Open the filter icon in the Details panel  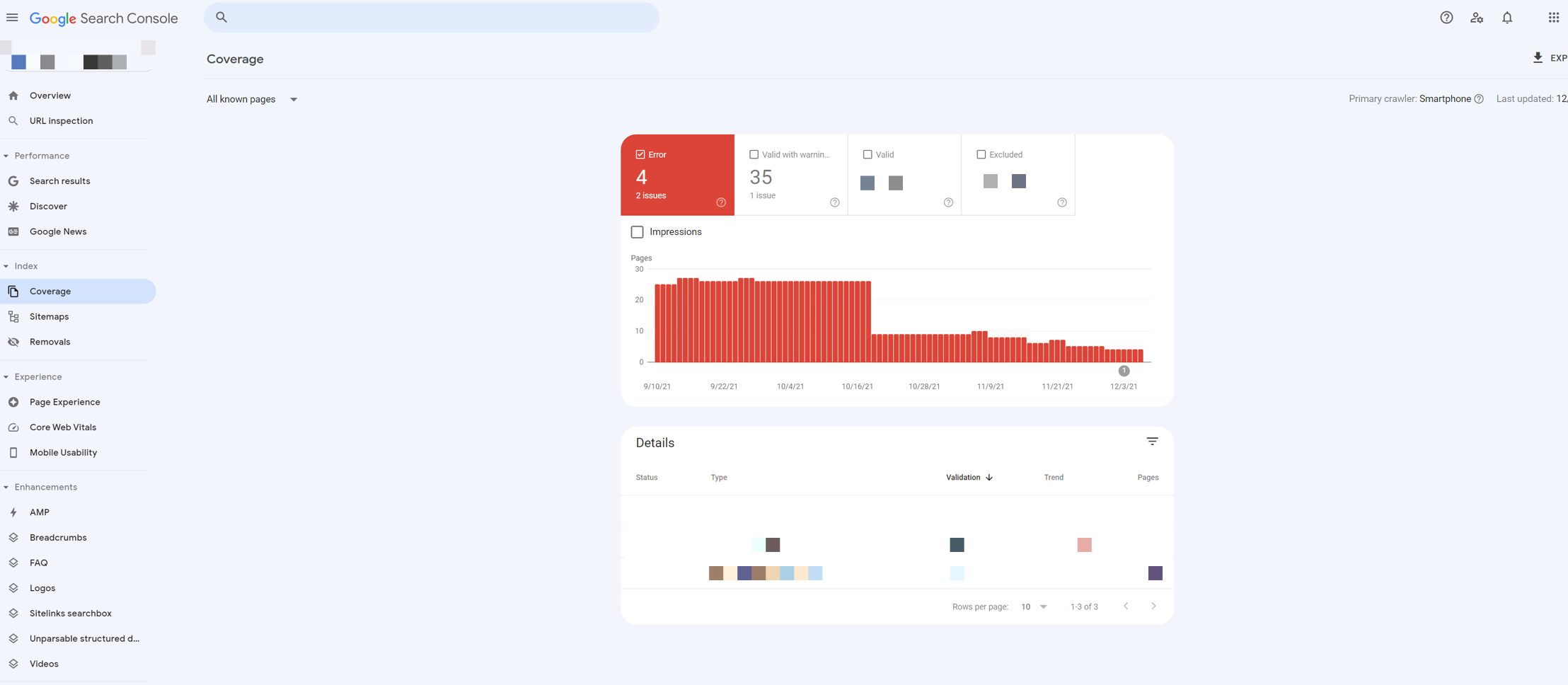click(1153, 441)
